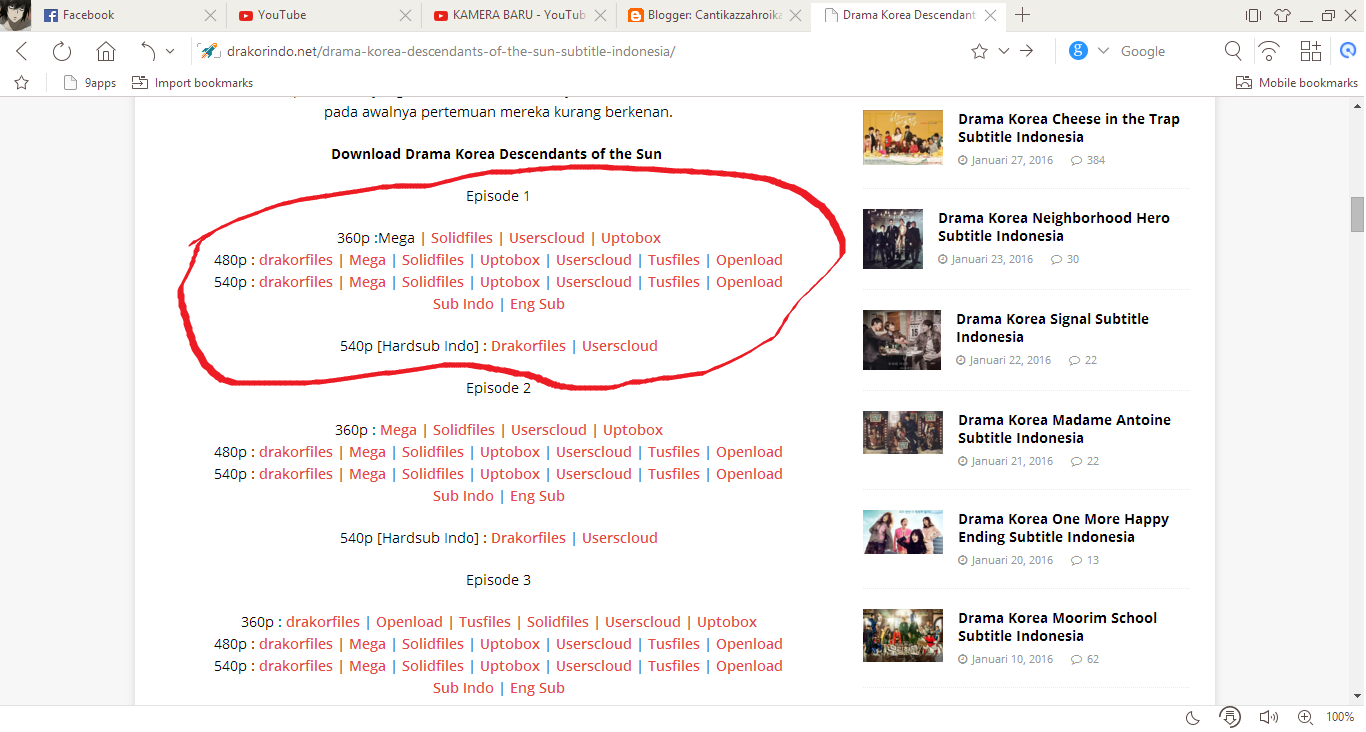Open Drama Korea Signal Subtitle Indonesia

1052,328
